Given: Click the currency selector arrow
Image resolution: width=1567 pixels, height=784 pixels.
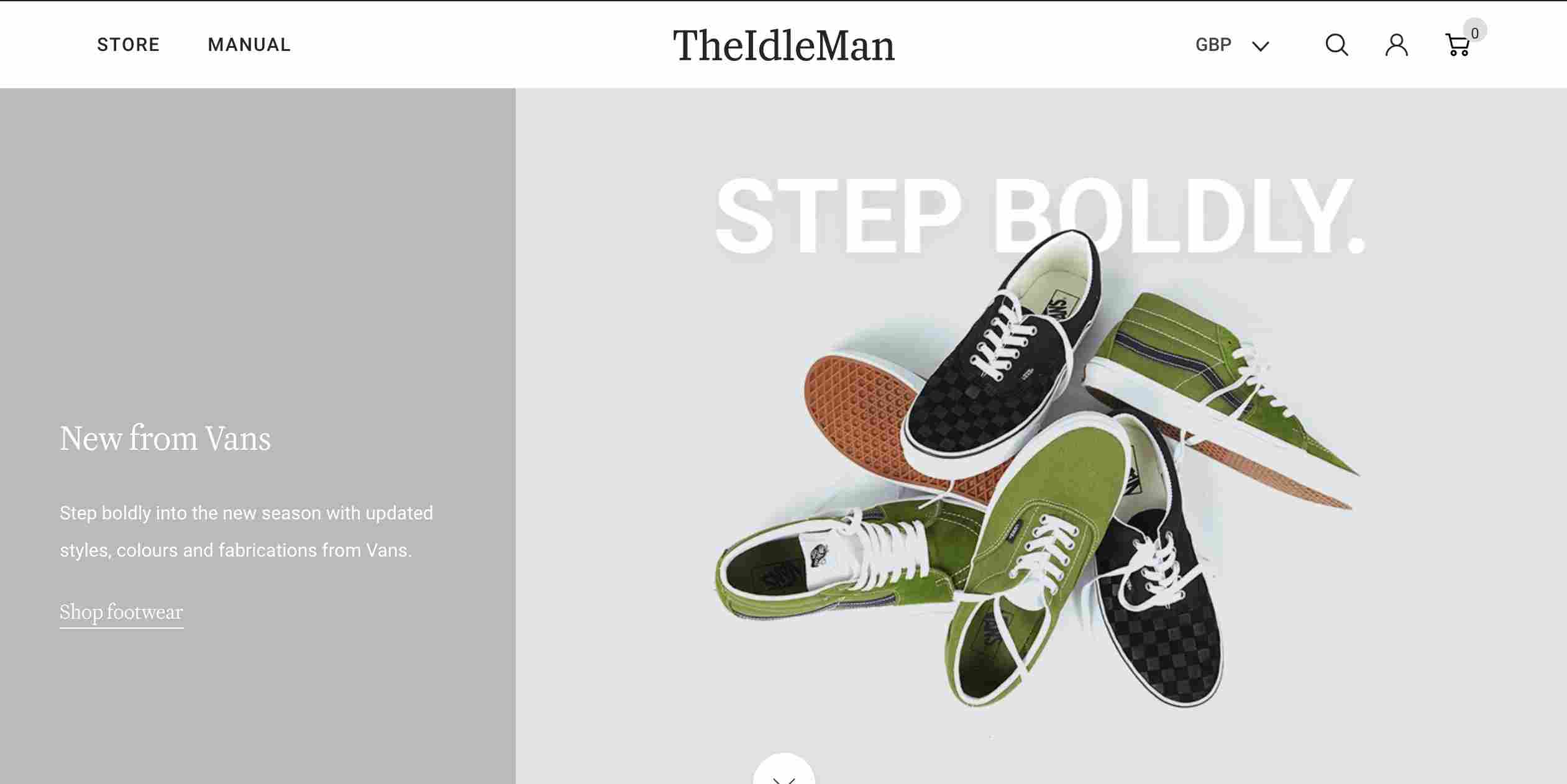Looking at the screenshot, I should pyautogui.click(x=1261, y=45).
